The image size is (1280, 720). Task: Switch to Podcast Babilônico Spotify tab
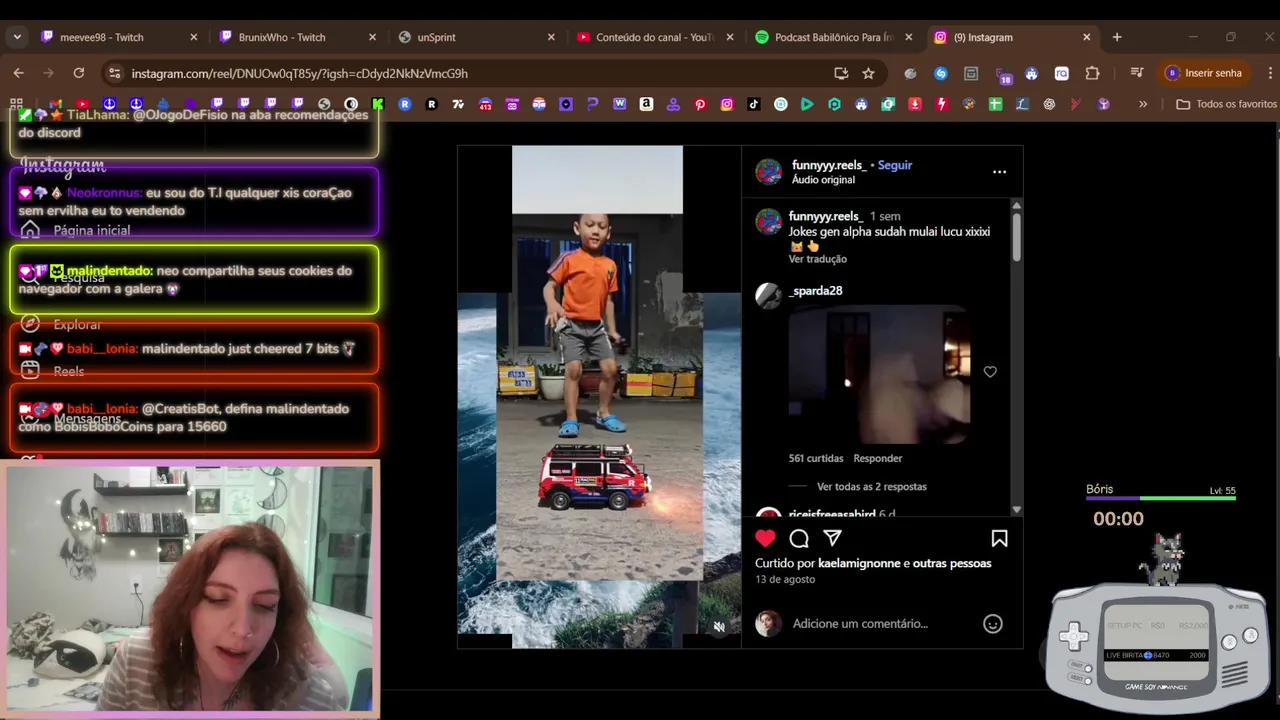(834, 37)
